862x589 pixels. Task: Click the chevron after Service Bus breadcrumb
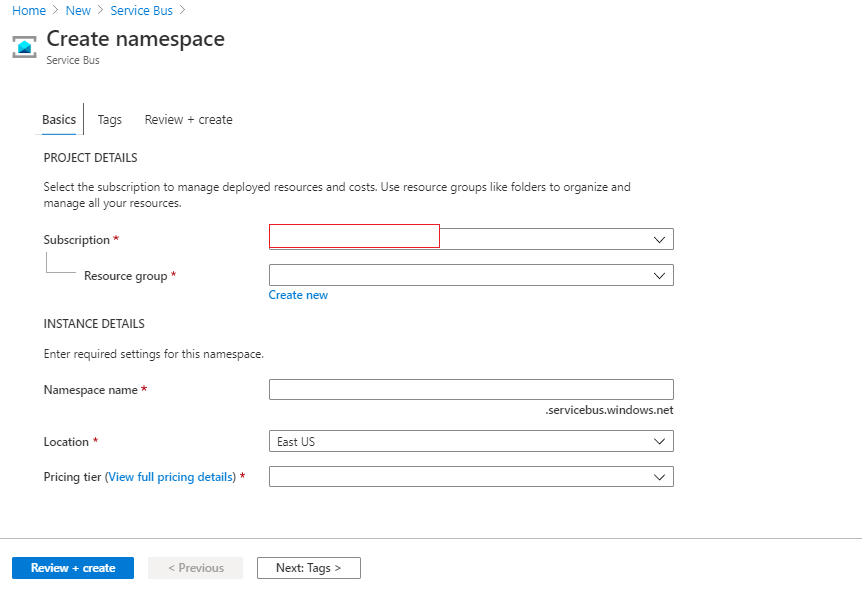coord(183,10)
